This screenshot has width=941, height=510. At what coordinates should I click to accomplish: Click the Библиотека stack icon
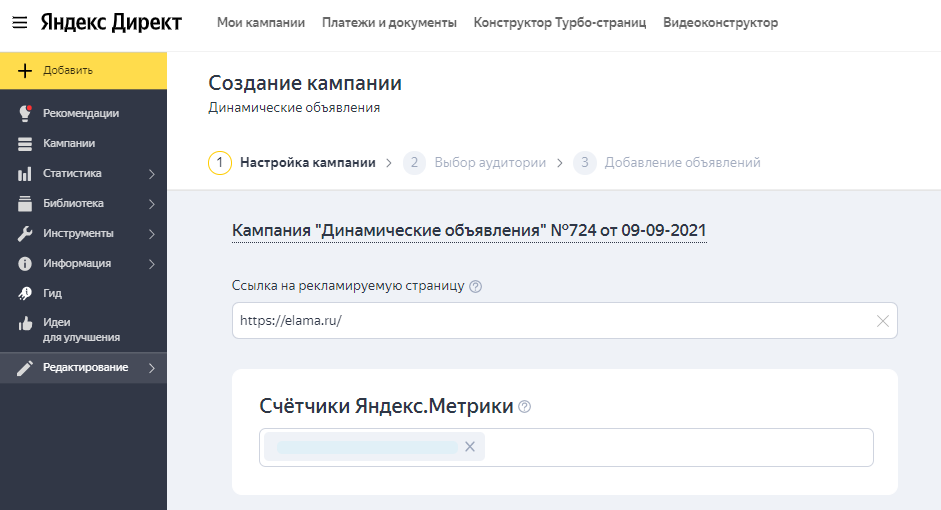[25, 203]
